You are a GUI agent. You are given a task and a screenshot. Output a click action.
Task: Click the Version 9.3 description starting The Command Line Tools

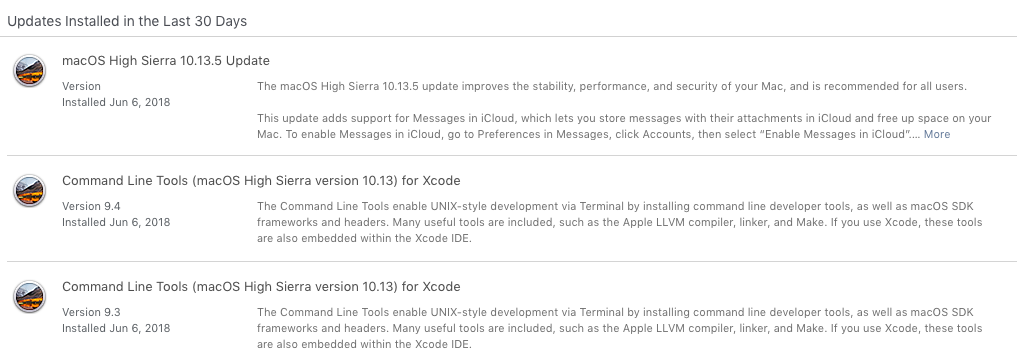[x=619, y=328]
